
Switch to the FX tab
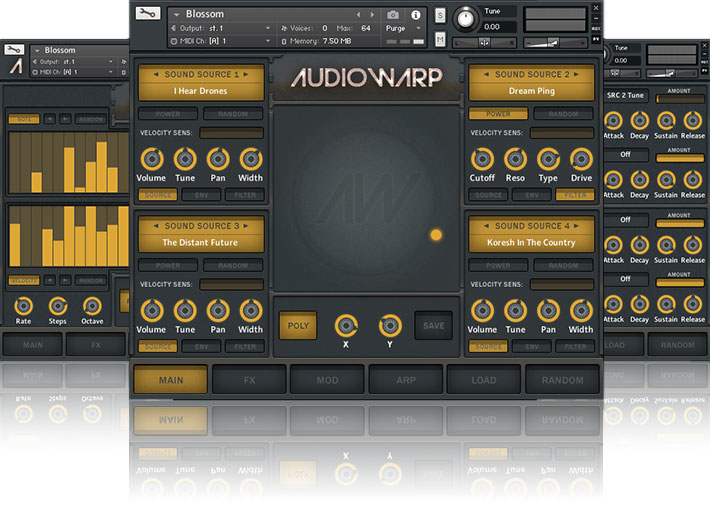[249, 380]
